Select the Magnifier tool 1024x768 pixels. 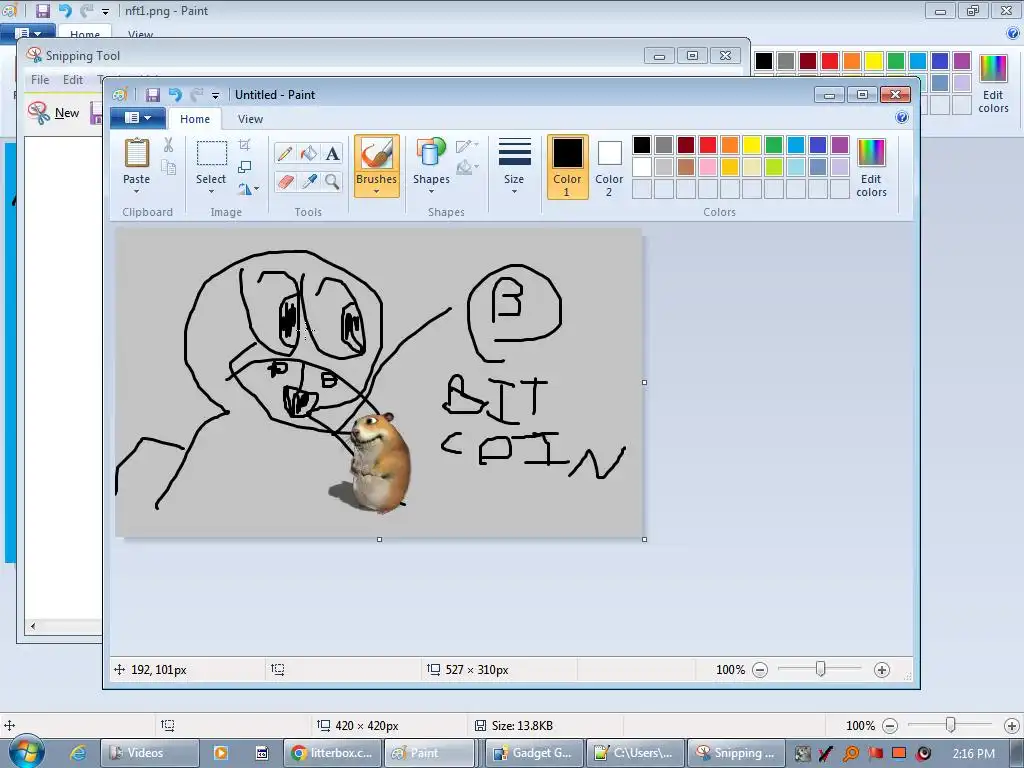332,181
